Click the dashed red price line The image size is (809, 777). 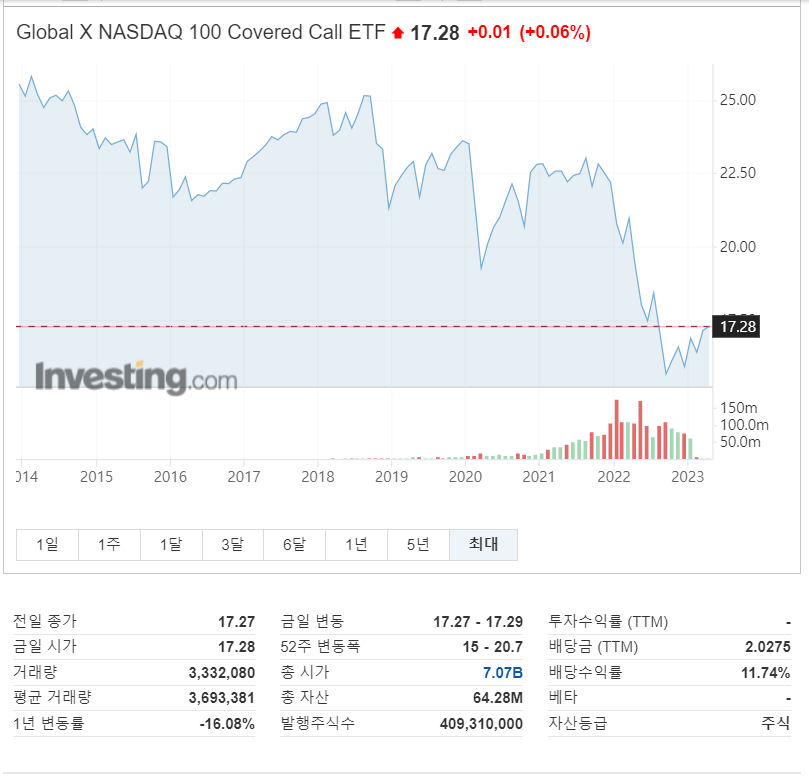tap(350, 325)
